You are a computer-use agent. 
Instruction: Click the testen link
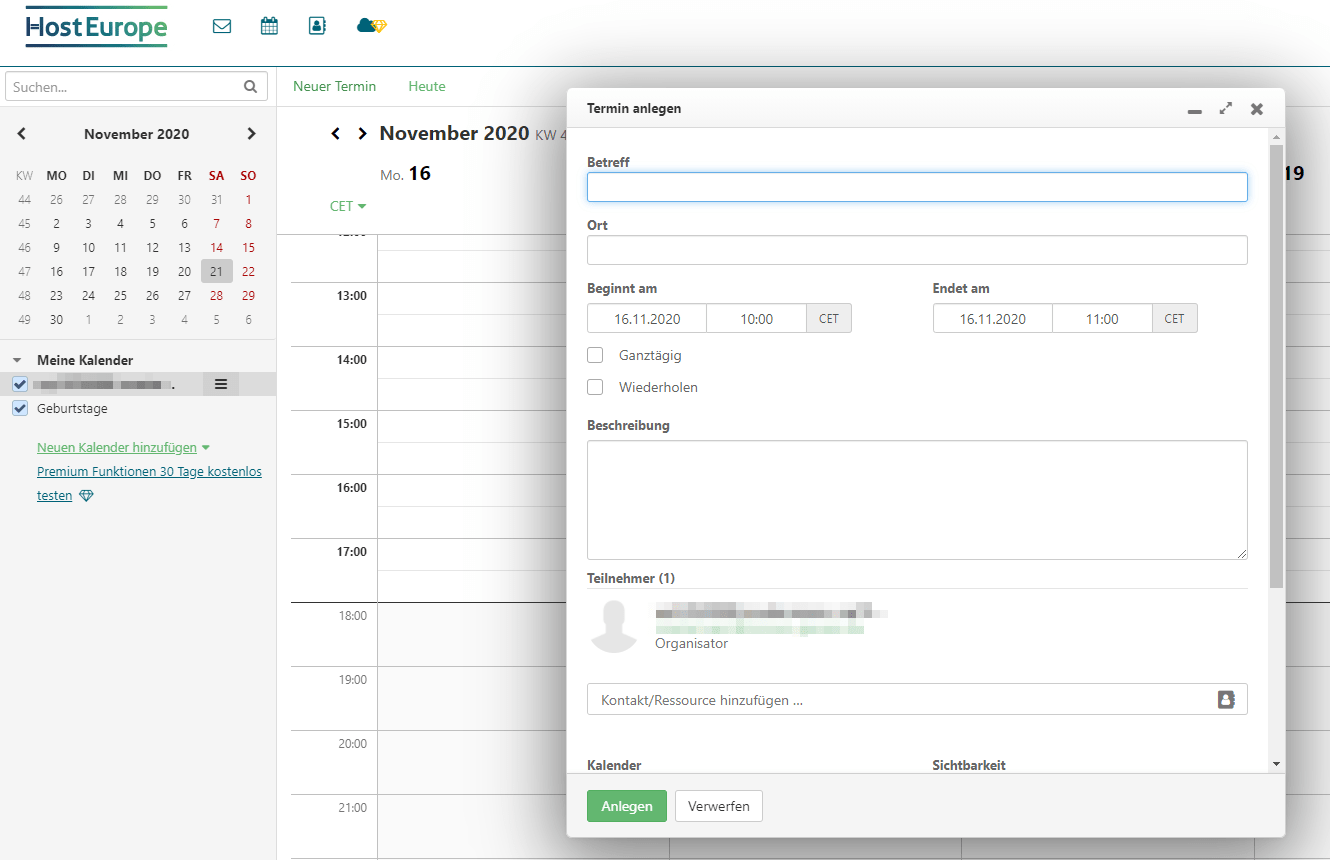[55, 496]
